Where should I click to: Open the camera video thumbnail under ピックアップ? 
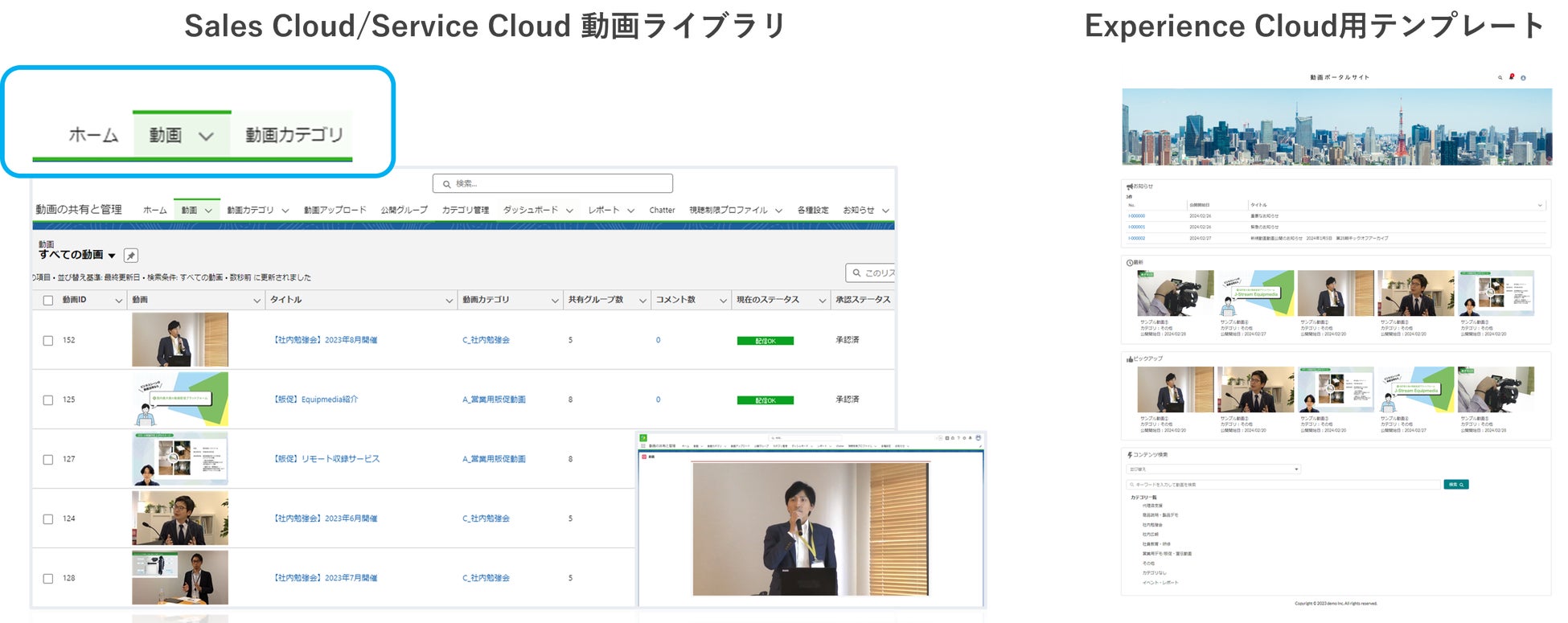point(1496,390)
